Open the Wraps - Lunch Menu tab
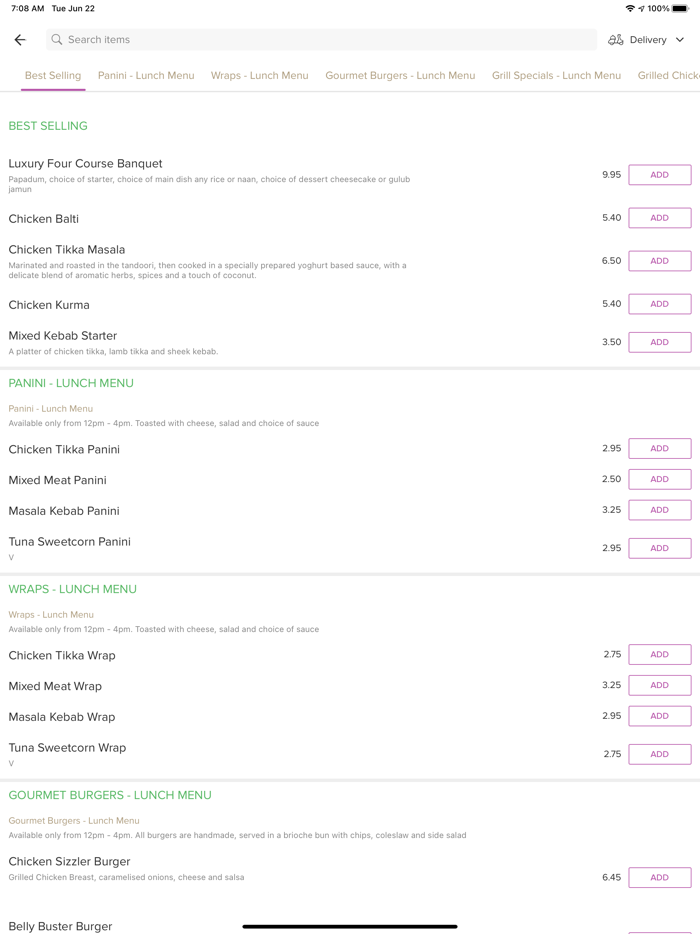Image resolution: width=700 pixels, height=934 pixels. [259, 75]
